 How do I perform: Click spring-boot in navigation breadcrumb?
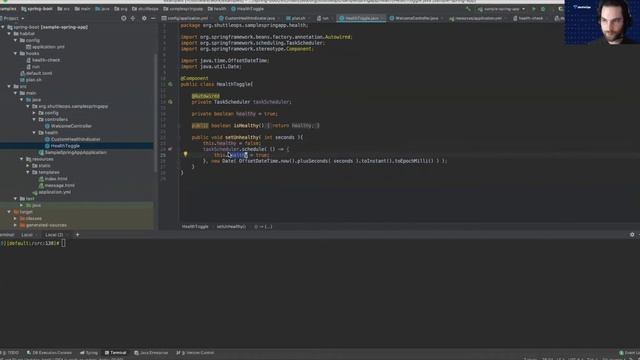coord(37,9)
